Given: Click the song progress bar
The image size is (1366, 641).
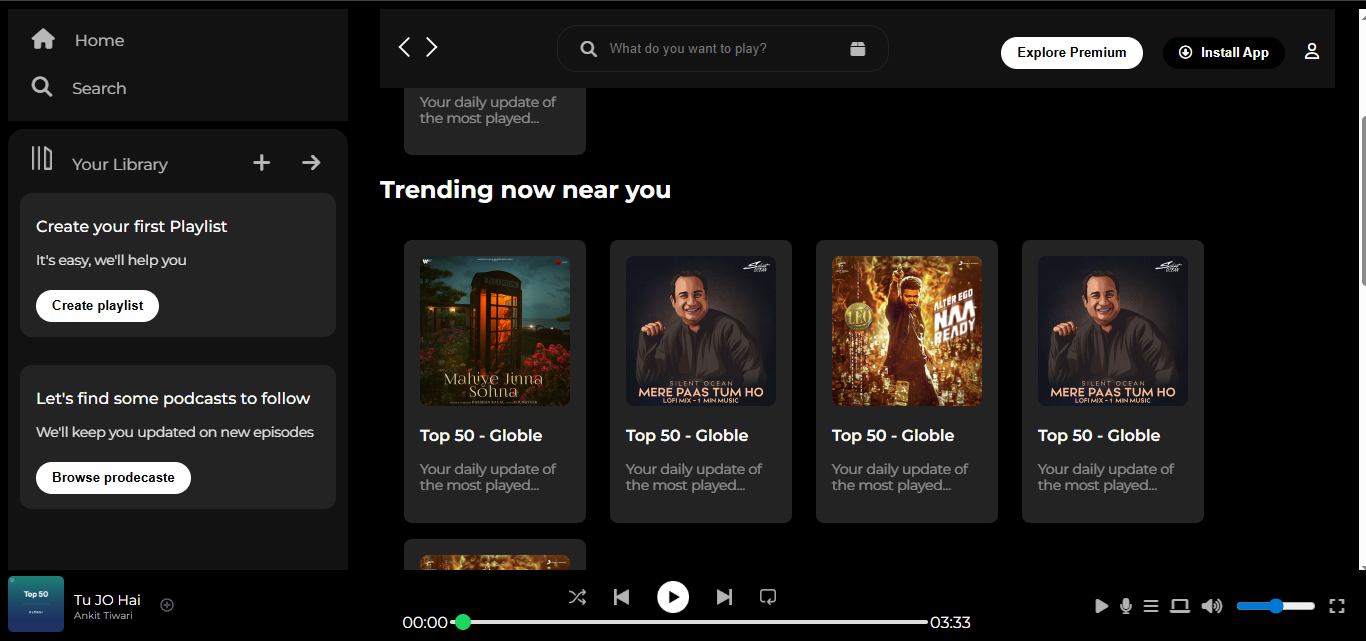Looking at the screenshot, I should tap(691, 622).
